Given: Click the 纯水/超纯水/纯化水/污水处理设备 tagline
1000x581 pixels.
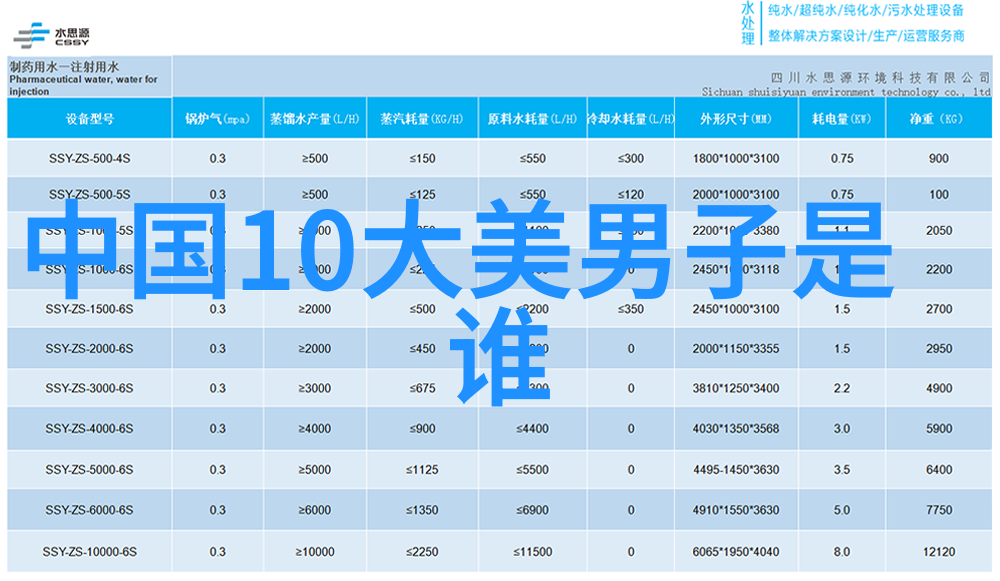Looking at the screenshot, I should 865,11.
